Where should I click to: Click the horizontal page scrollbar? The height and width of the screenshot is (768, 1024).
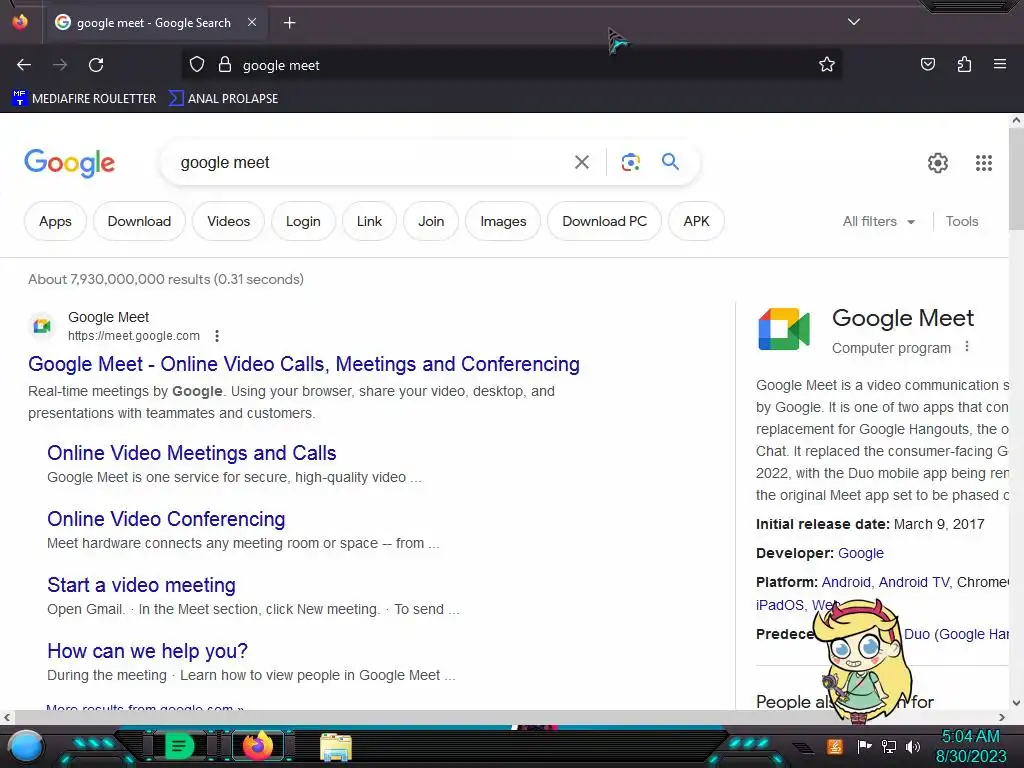(x=503, y=717)
